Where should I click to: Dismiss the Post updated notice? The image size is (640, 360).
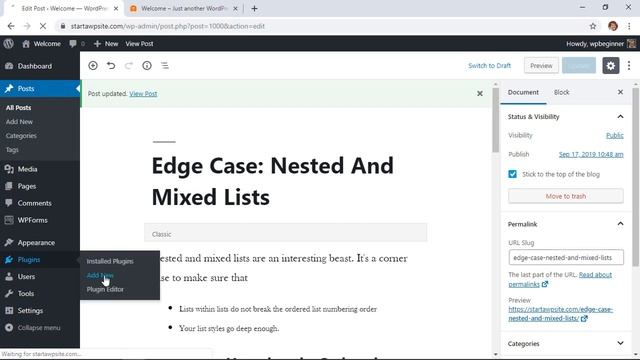480,93
